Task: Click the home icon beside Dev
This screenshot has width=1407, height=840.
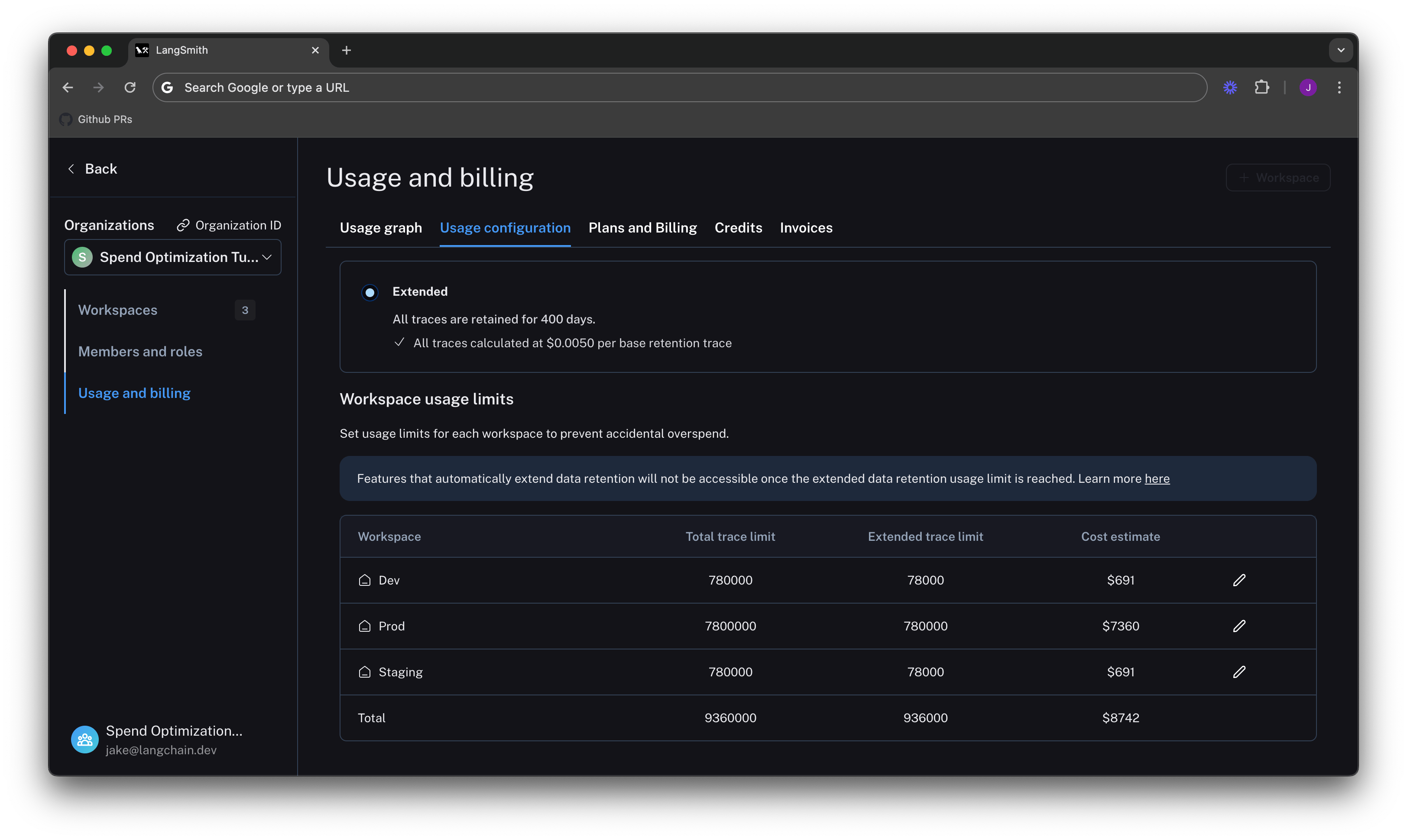Action: click(365, 580)
